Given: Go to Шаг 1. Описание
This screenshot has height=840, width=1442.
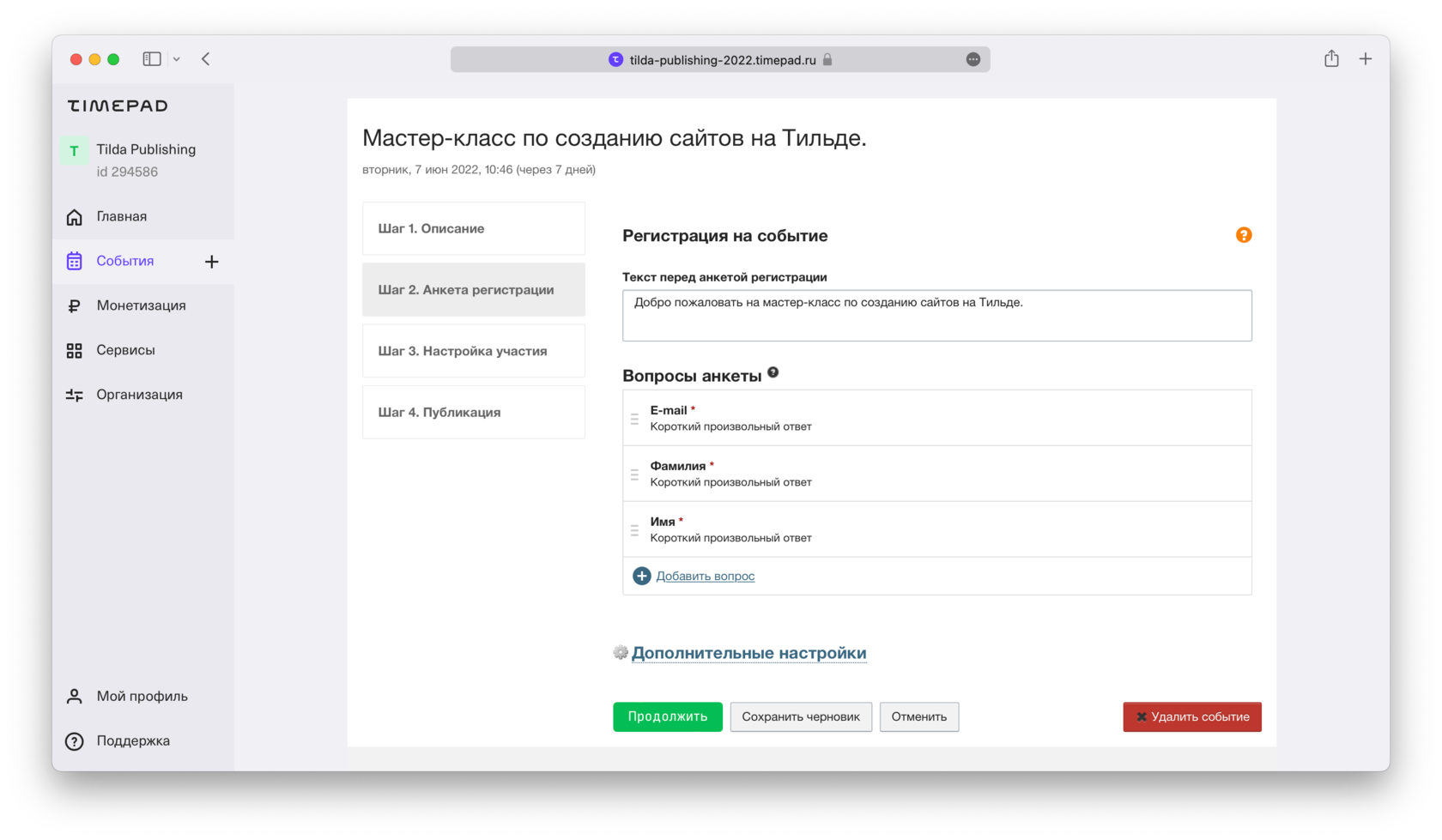Looking at the screenshot, I should coord(474,228).
